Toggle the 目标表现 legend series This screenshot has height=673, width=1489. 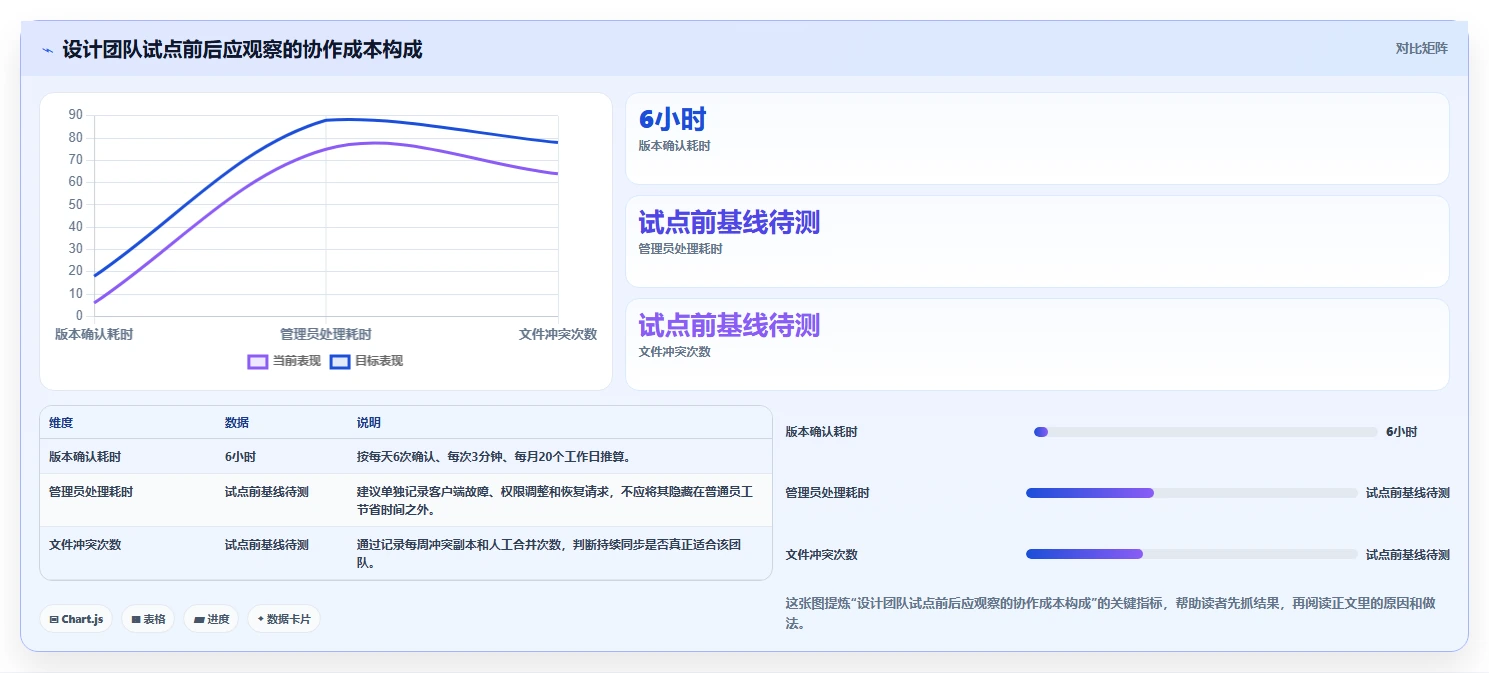pos(366,361)
